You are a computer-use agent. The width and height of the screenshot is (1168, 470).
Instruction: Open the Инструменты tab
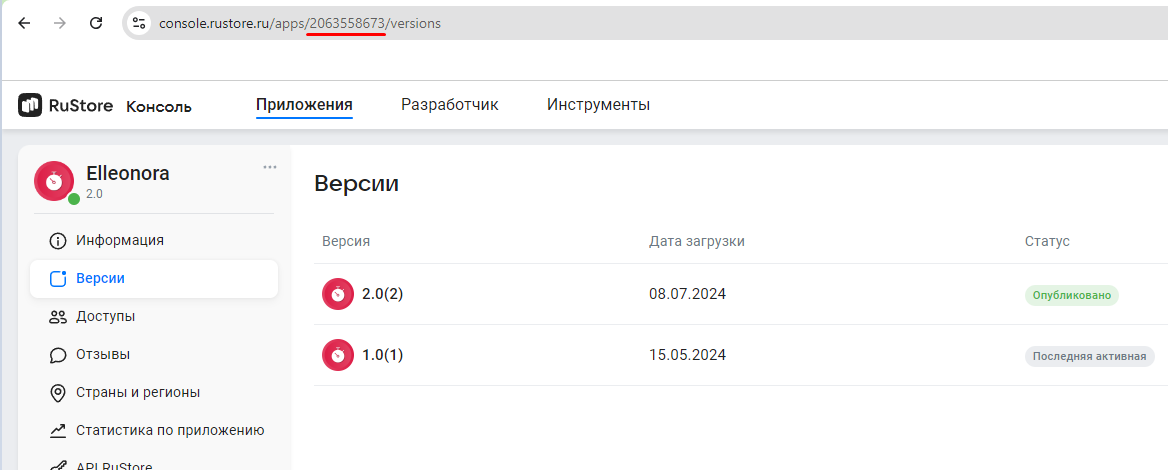[598, 105]
